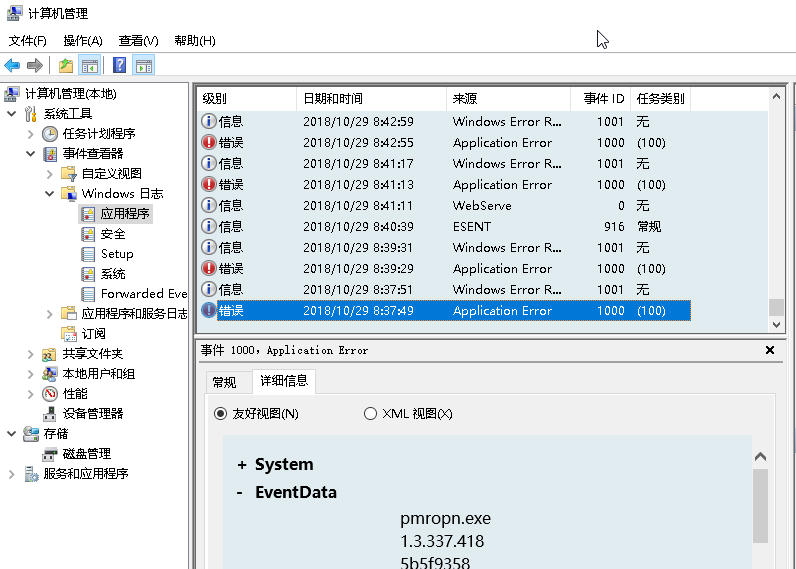Click the 服务和应用程序 icon
This screenshot has width=796, height=569.
coord(31,474)
